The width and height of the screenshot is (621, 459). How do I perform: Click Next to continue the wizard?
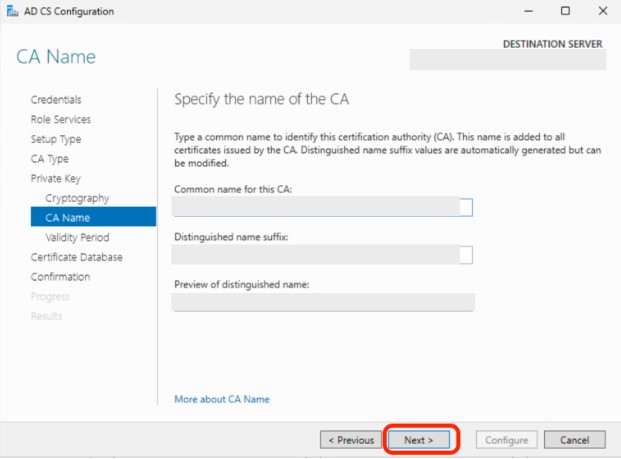coord(418,440)
